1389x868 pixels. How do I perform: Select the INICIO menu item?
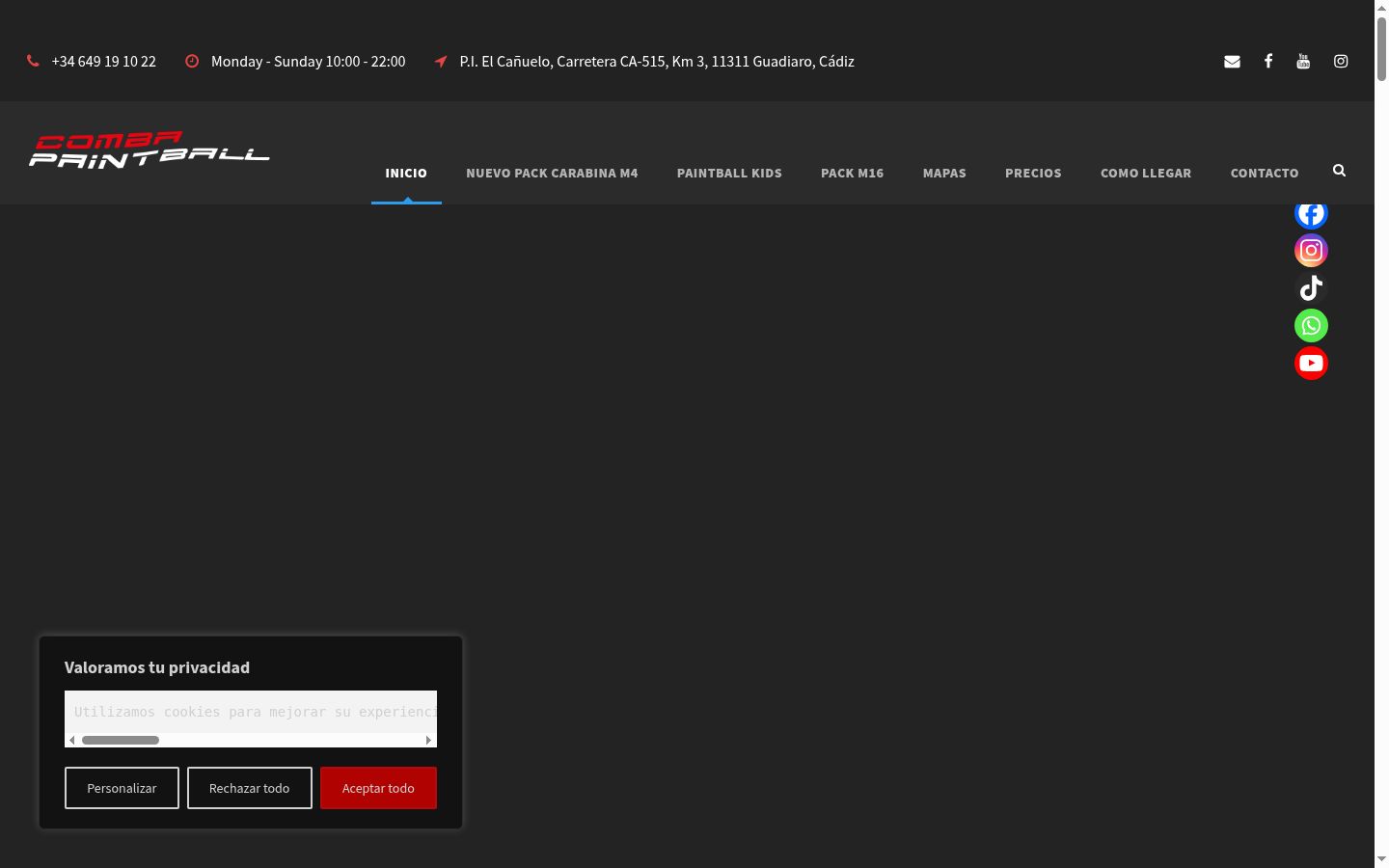pyautogui.click(x=406, y=173)
